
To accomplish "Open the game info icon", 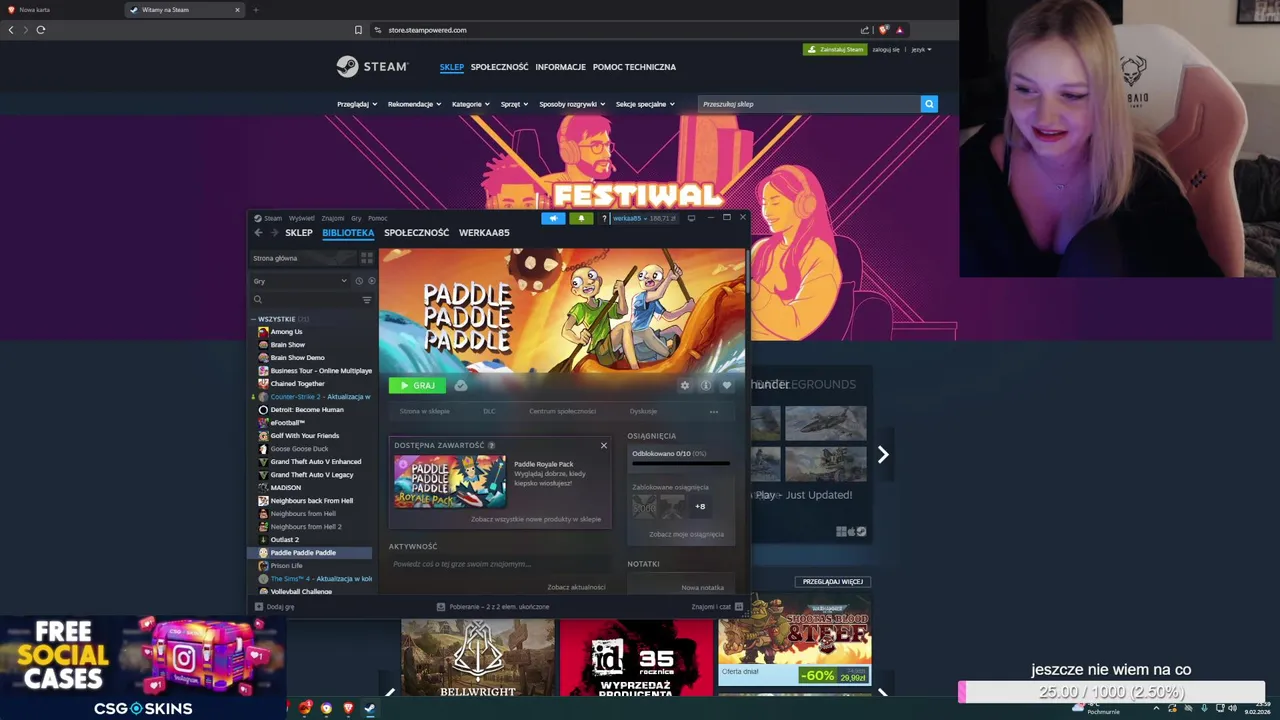I will [705, 385].
